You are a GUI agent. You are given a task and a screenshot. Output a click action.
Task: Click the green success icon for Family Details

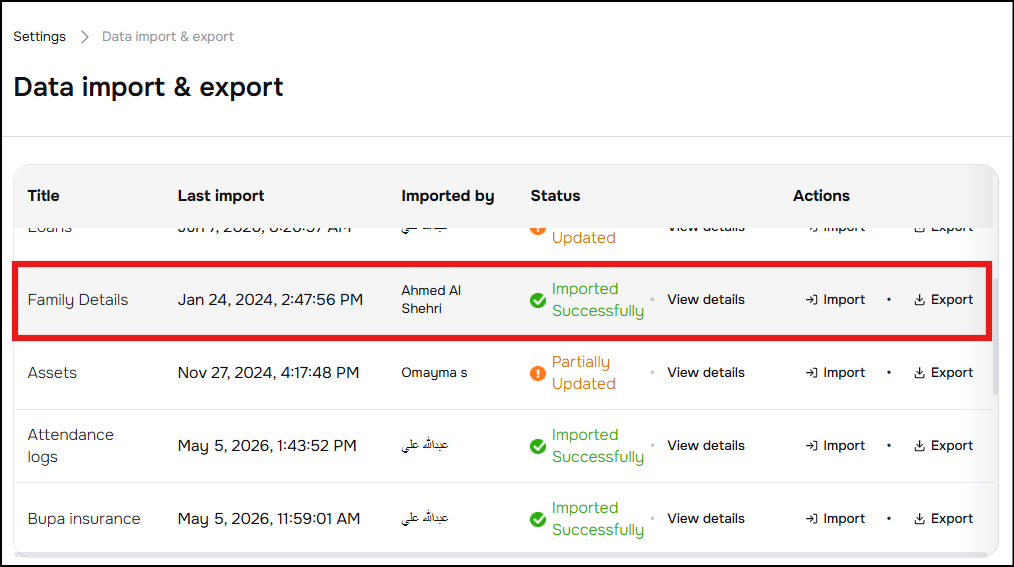click(x=537, y=301)
